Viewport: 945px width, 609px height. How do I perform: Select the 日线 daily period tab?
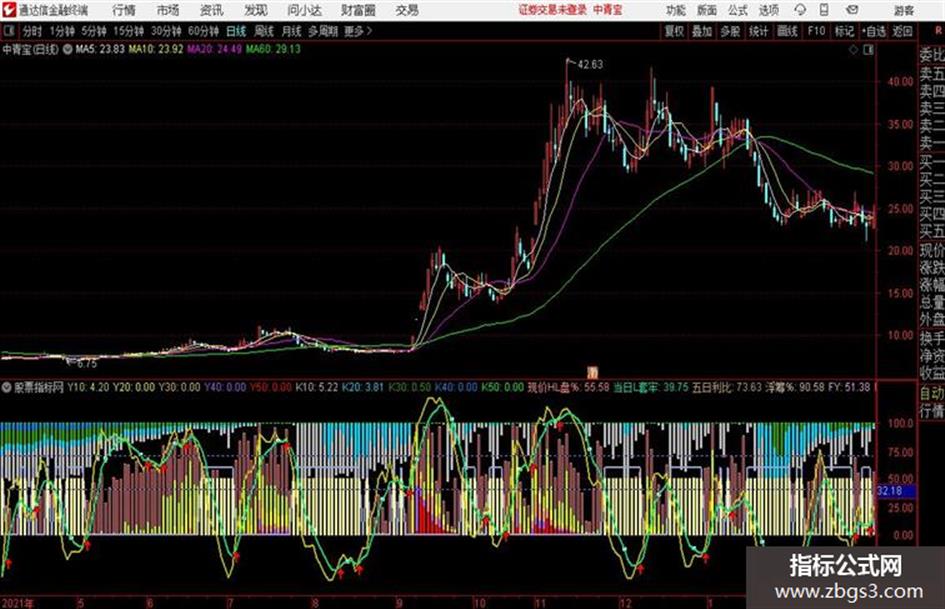click(x=236, y=31)
